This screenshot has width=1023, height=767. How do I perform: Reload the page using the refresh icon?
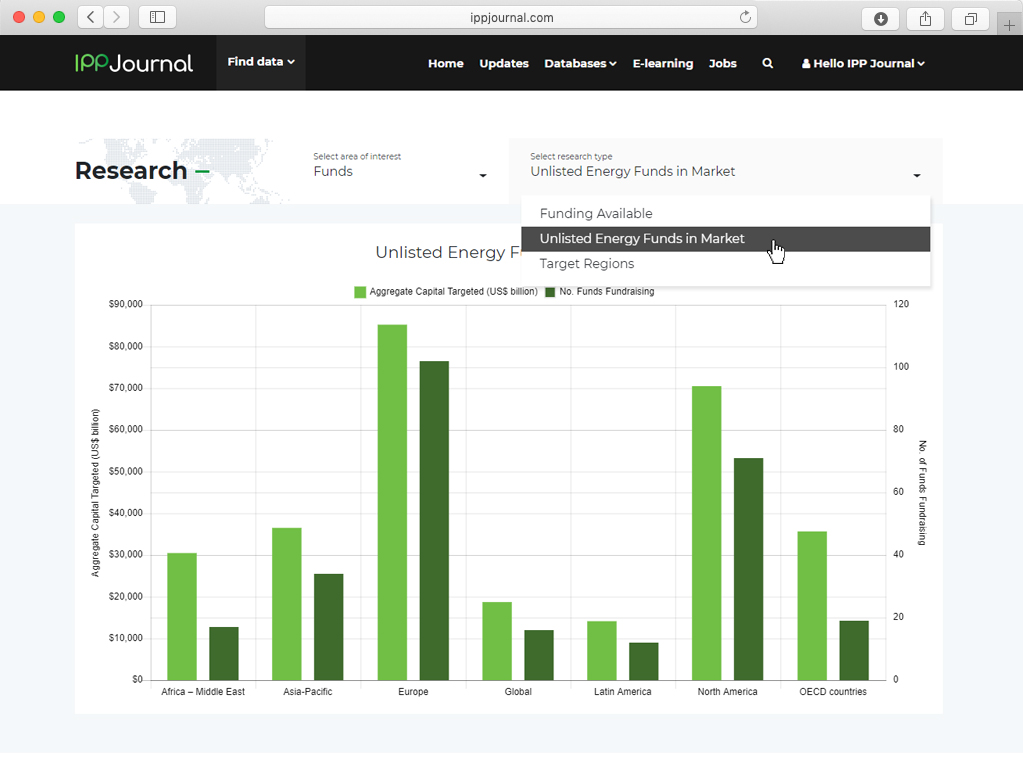(745, 17)
